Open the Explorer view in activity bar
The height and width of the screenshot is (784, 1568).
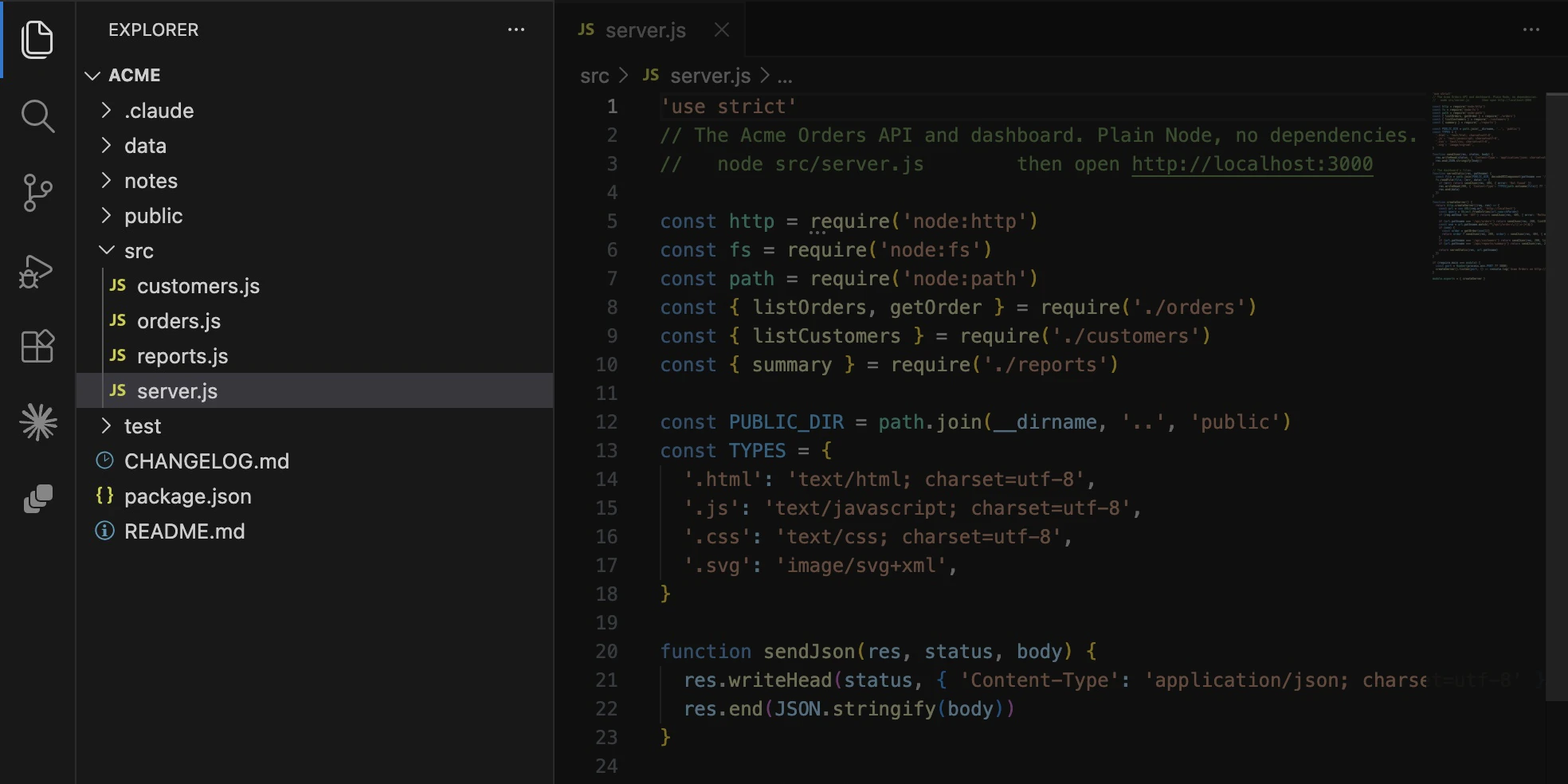pos(37,40)
